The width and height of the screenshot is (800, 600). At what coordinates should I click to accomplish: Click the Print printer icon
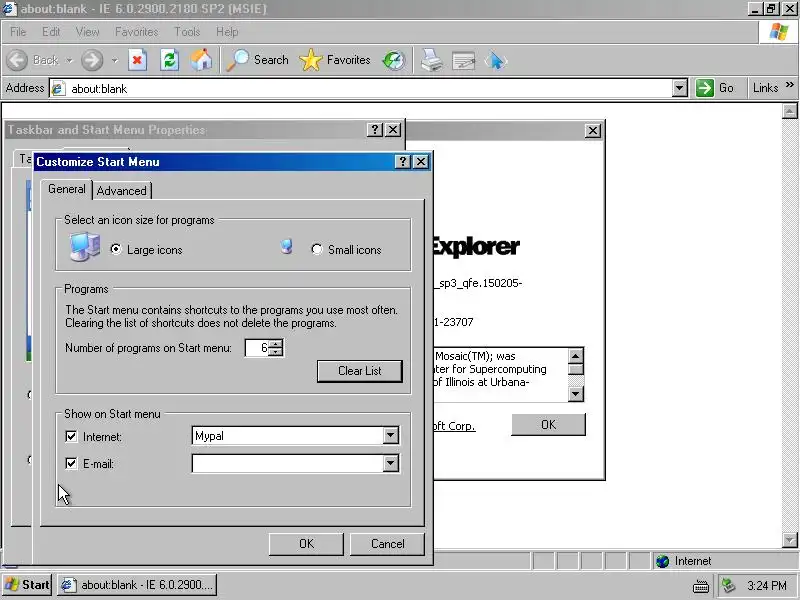(x=432, y=60)
